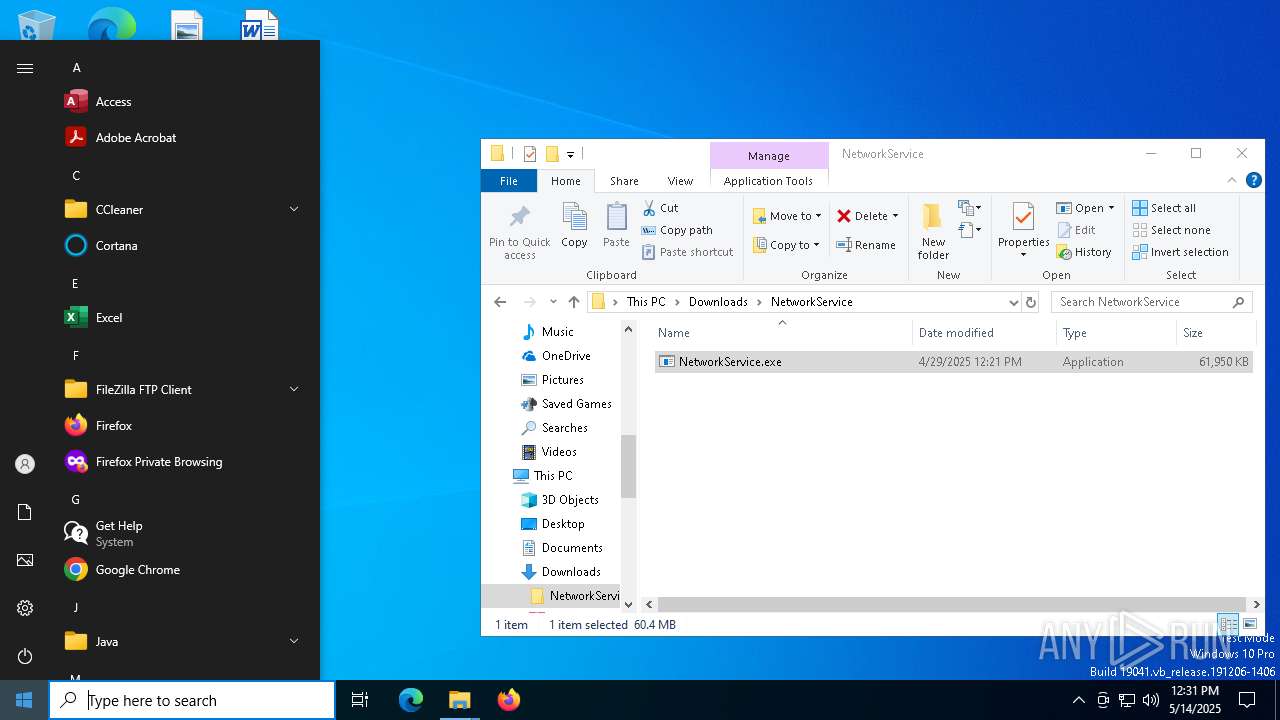
Task: Click the Delete red X button
Action: [862, 216]
